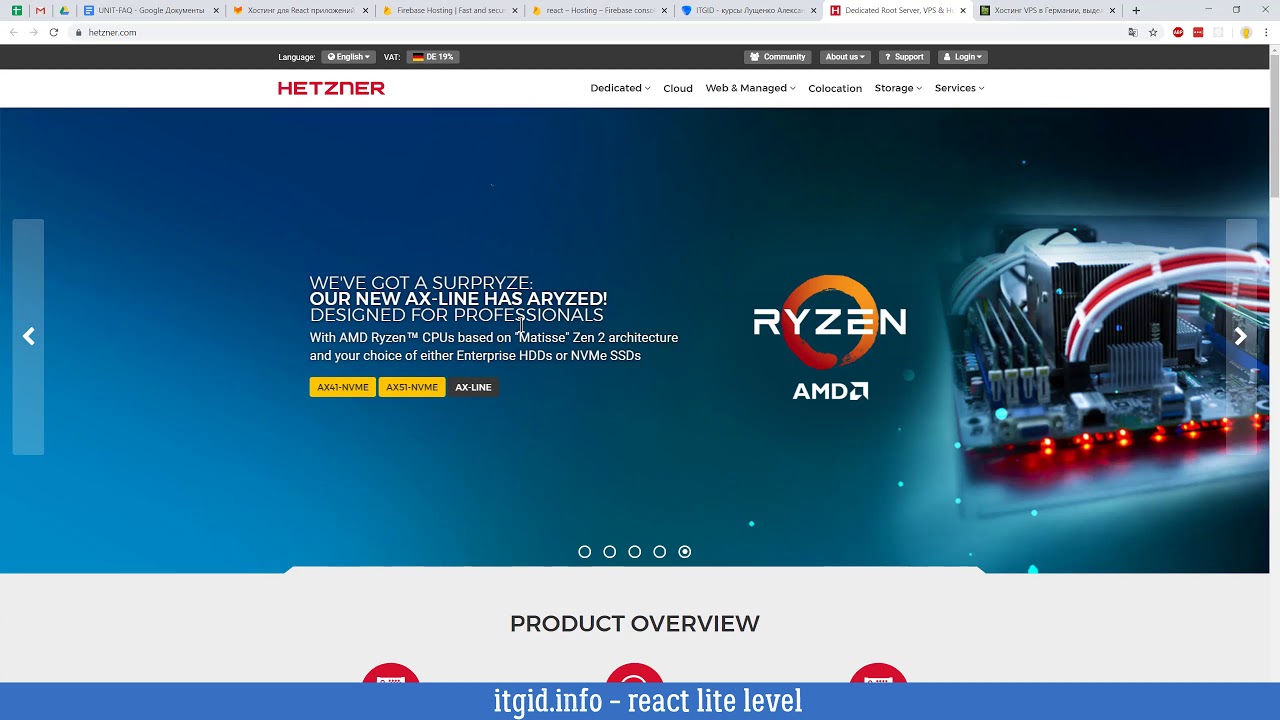This screenshot has height=720, width=1280.
Task: Click the AX51-NVME button
Action: [412, 387]
